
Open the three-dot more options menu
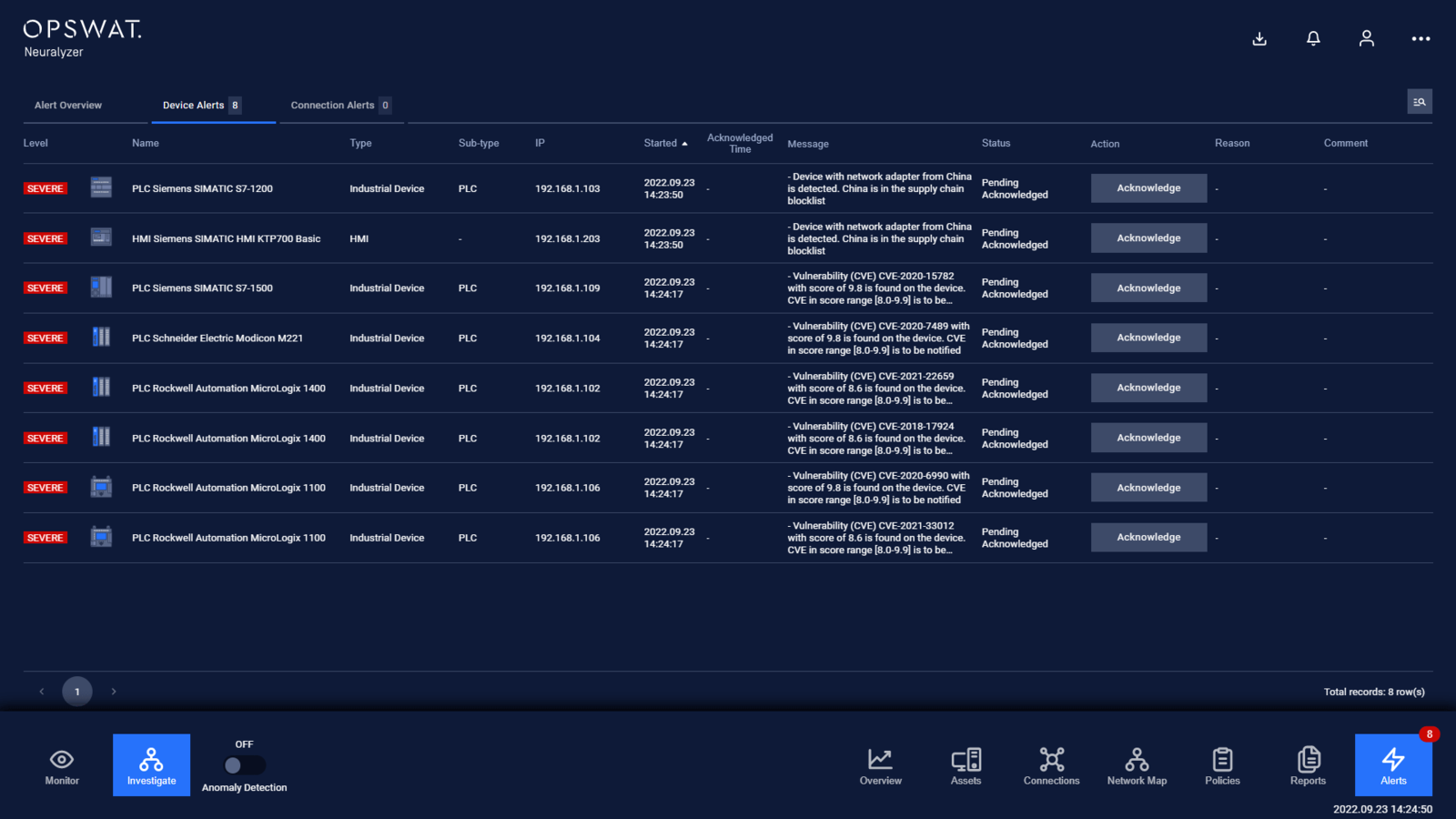point(1421,38)
